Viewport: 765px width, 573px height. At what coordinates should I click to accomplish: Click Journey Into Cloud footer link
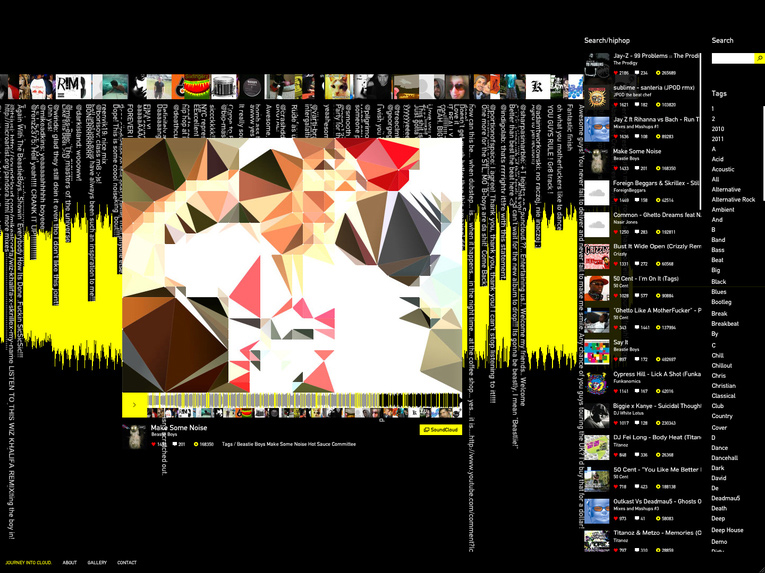[x=29, y=563]
